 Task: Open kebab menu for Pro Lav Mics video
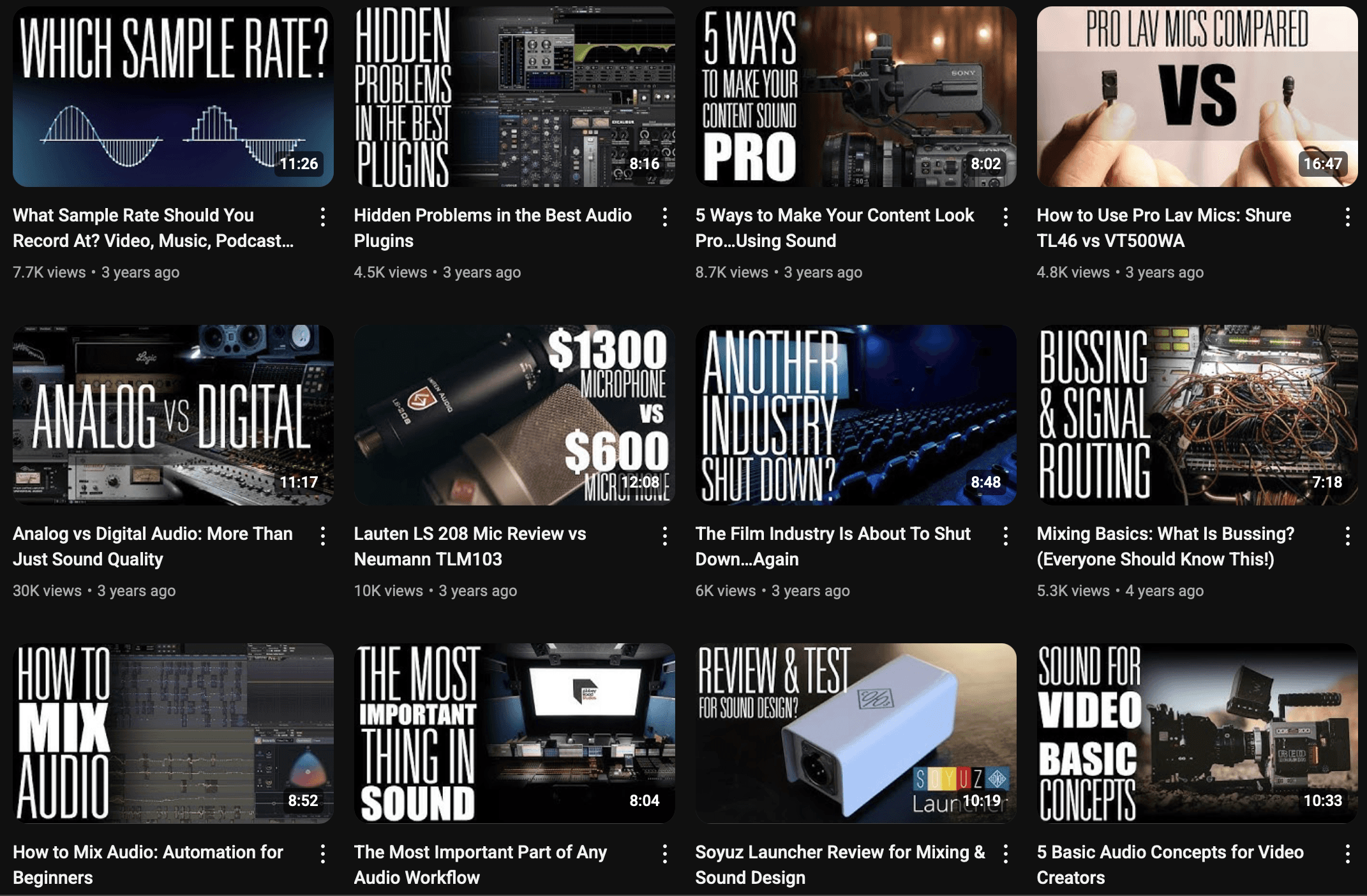pos(1347,217)
